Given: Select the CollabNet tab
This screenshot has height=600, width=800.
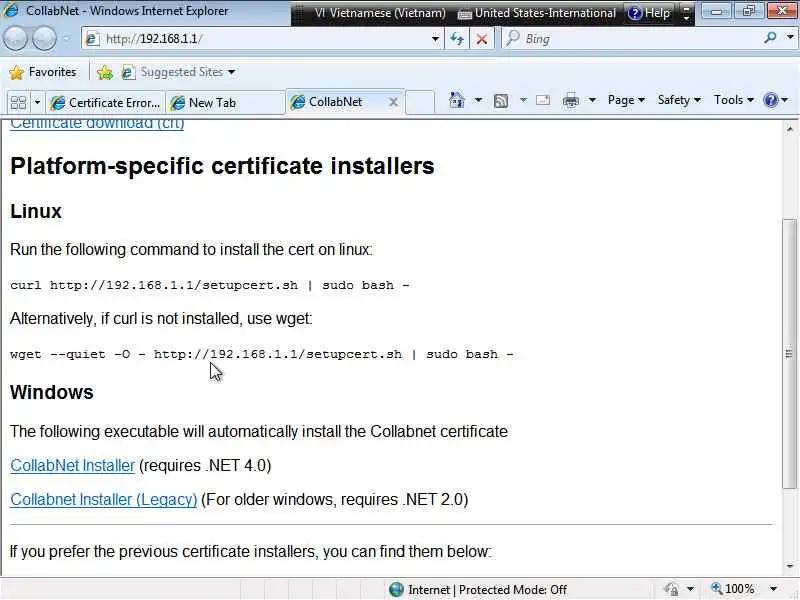Looking at the screenshot, I should point(335,102).
